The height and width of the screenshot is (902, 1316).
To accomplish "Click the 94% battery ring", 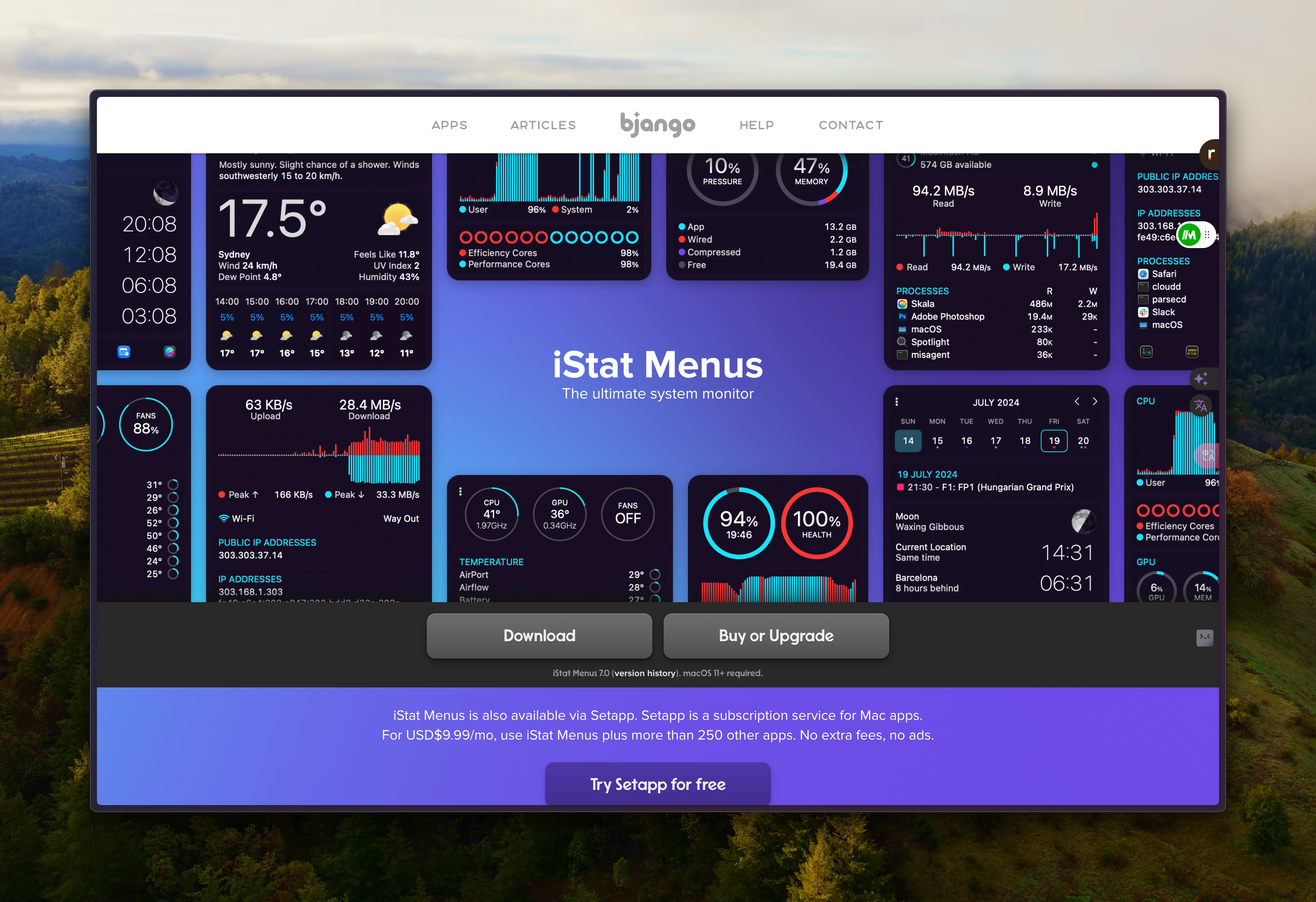I will pyautogui.click(x=738, y=523).
